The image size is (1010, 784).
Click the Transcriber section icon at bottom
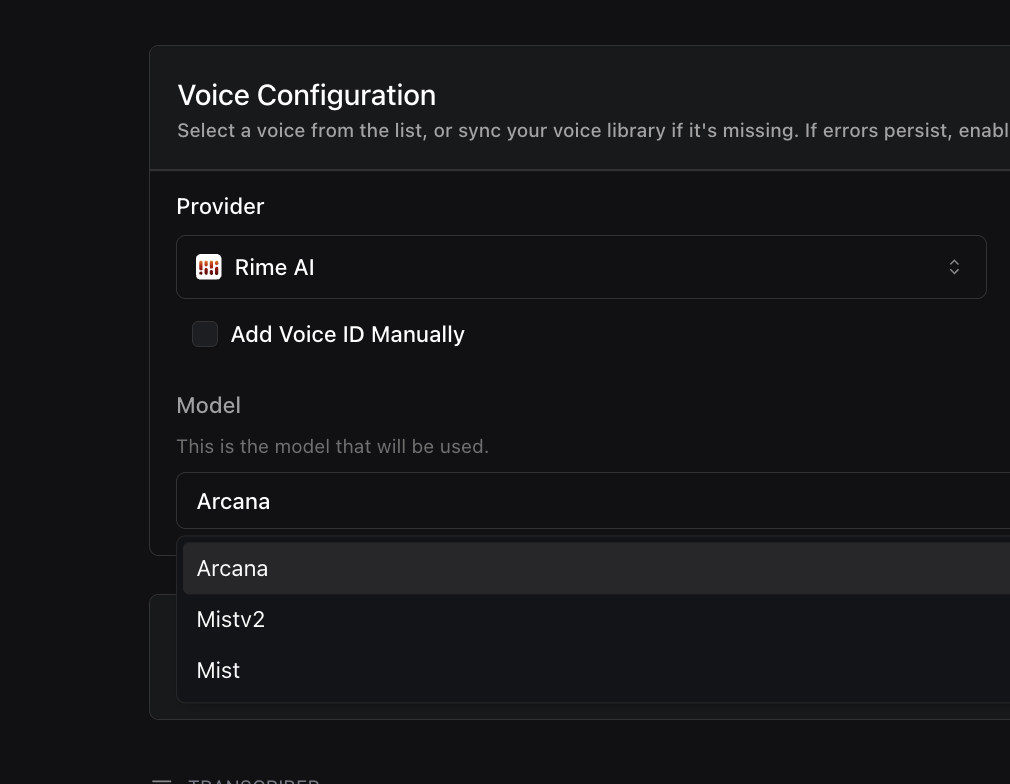click(x=161, y=781)
